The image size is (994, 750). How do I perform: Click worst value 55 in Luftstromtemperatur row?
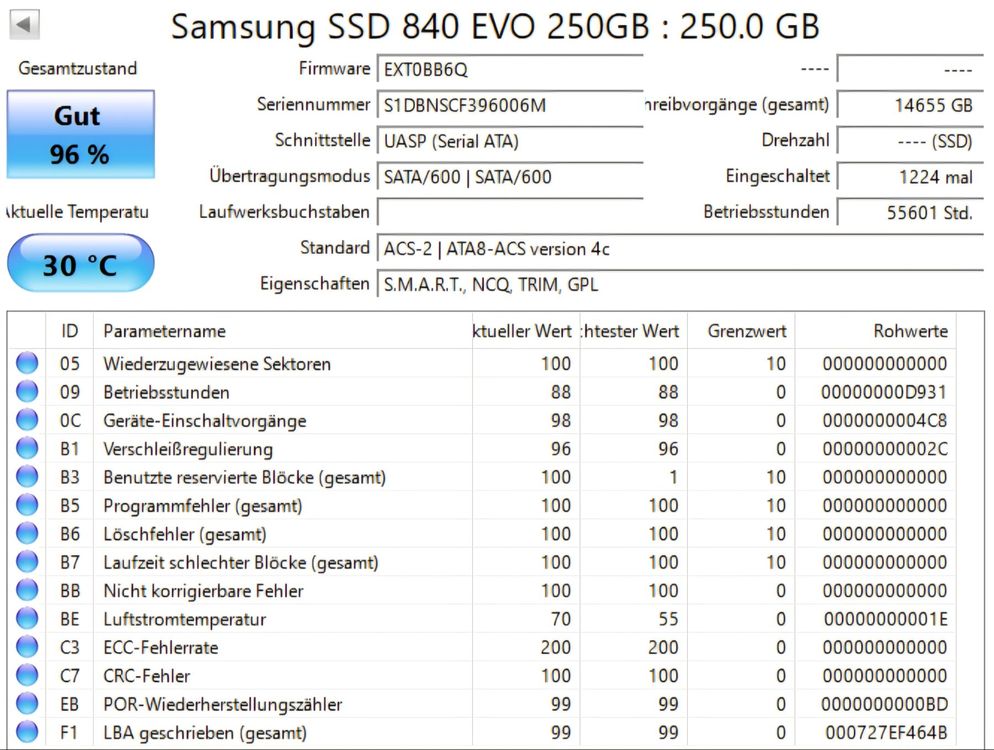(x=668, y=619)
